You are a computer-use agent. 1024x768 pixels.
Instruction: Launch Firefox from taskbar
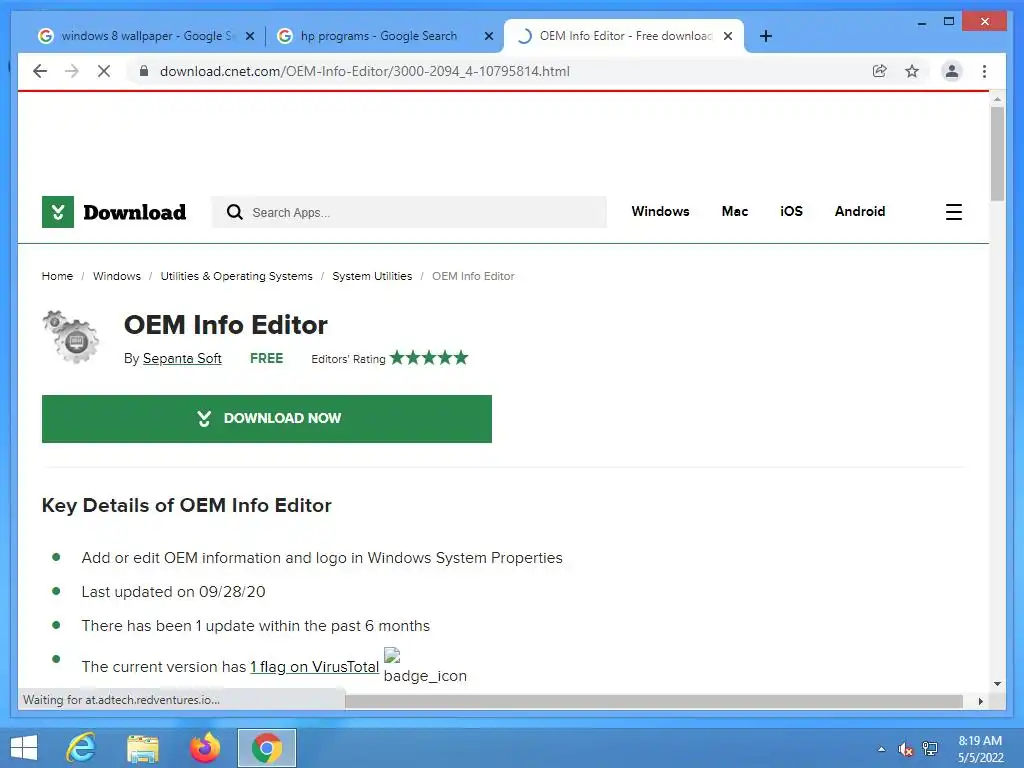click(204, 748)
